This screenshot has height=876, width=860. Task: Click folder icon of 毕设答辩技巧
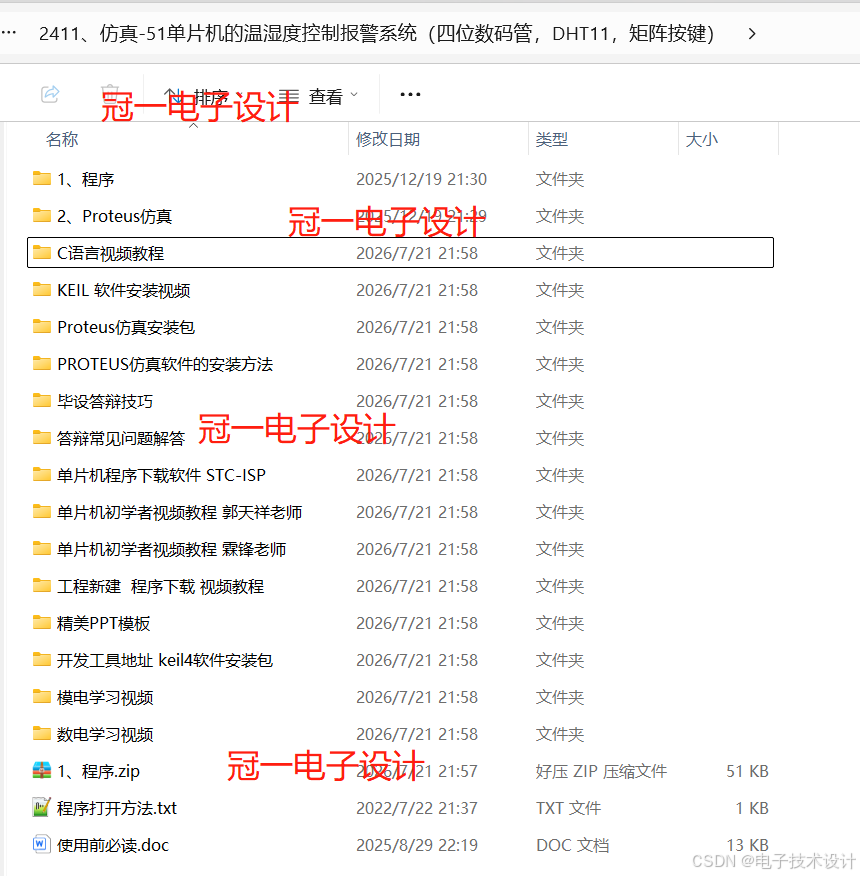(x=42, y=401)
